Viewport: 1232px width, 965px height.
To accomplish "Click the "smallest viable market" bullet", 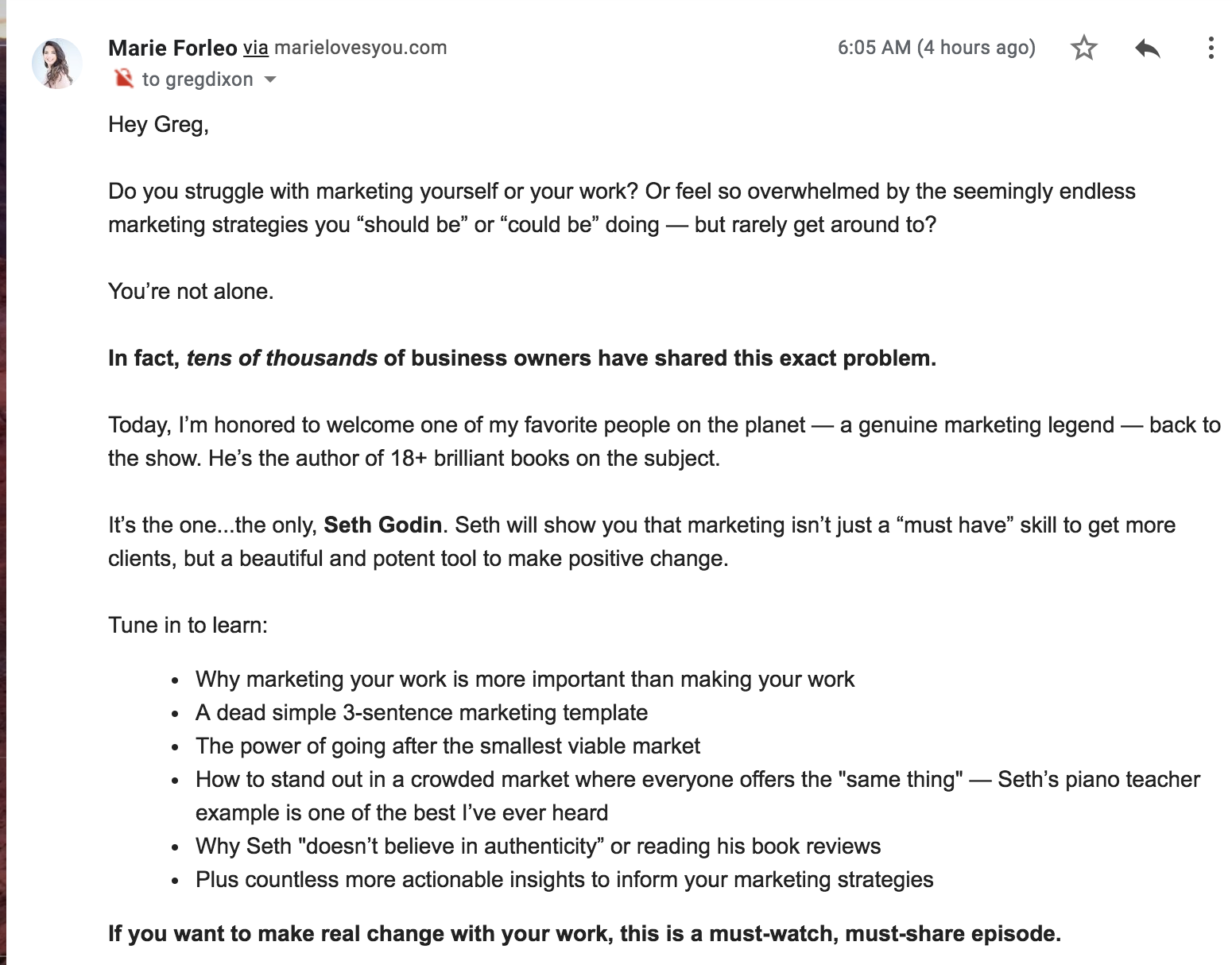I will click(x=447, y=746).
